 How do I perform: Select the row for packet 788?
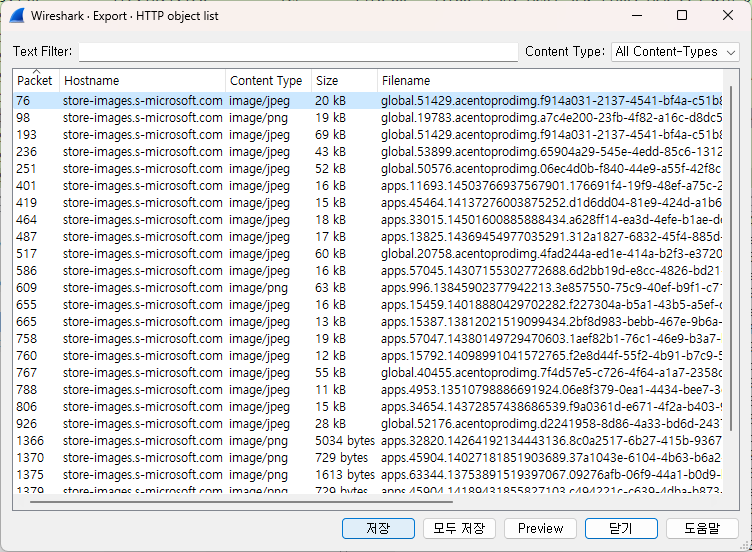(368, 390)
